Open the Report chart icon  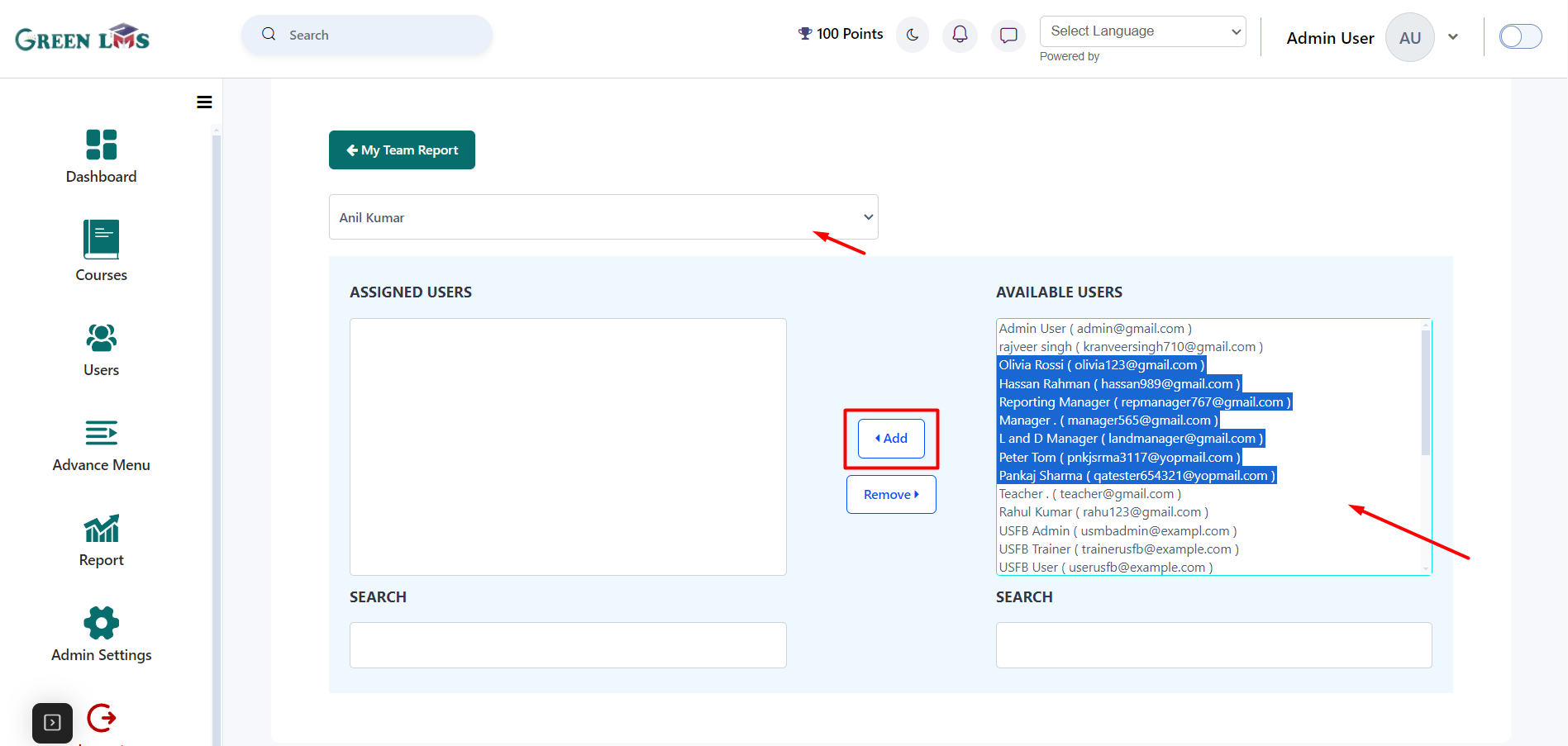[x=102, y=528]
